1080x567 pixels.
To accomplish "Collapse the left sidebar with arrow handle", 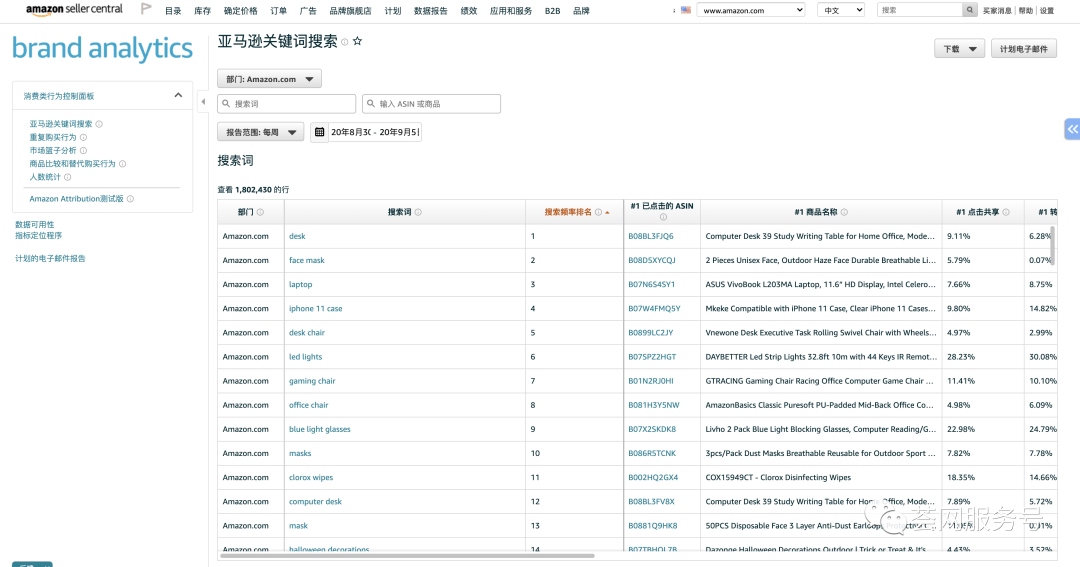I will click(x=203, y=102).
